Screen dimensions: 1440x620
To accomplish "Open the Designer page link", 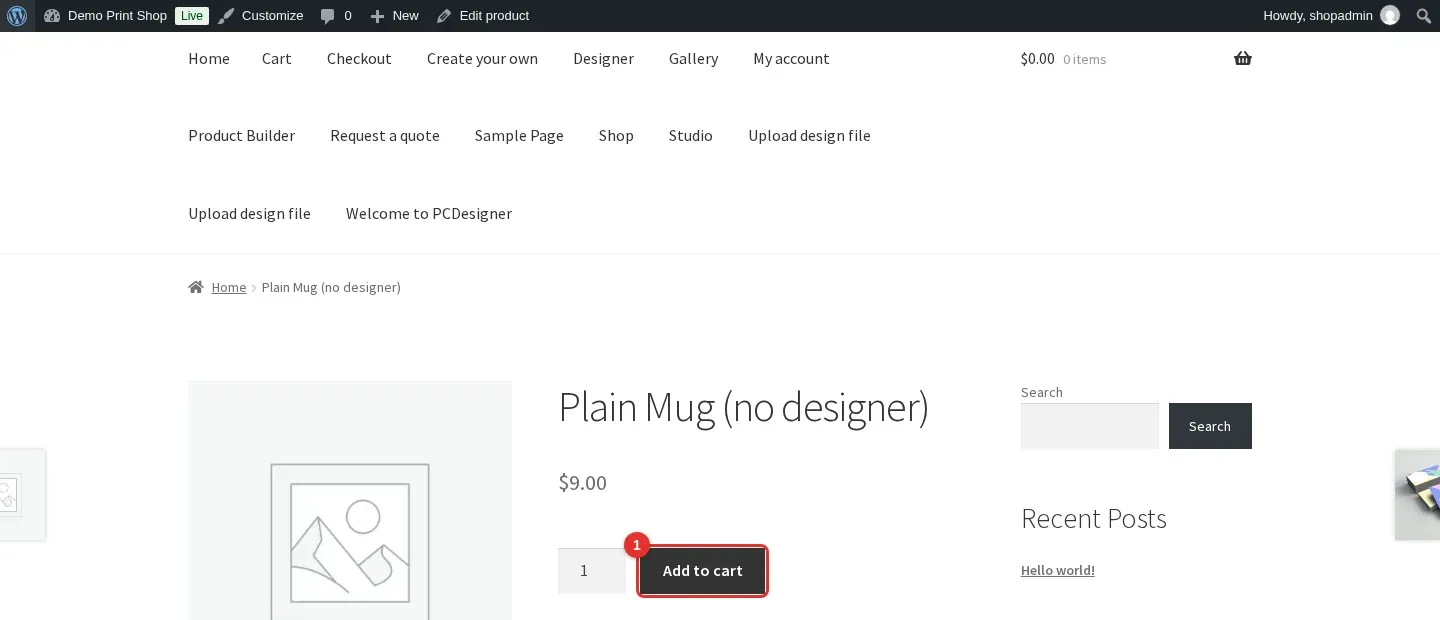I will click(603, 58).
